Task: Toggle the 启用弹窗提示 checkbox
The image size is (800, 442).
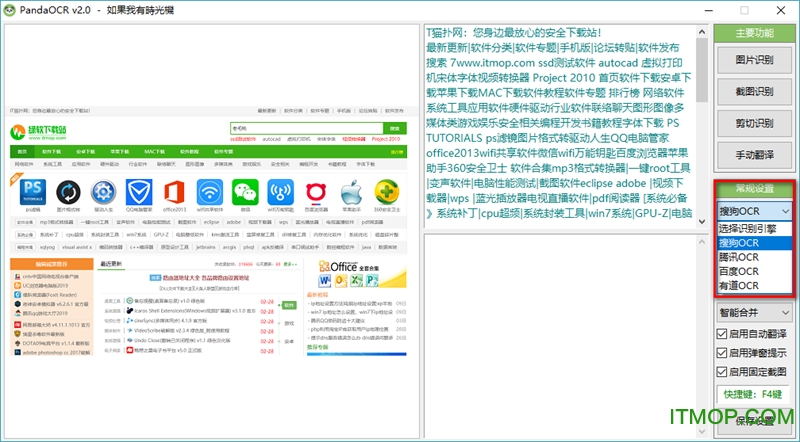Action: [x=721, y=353]
